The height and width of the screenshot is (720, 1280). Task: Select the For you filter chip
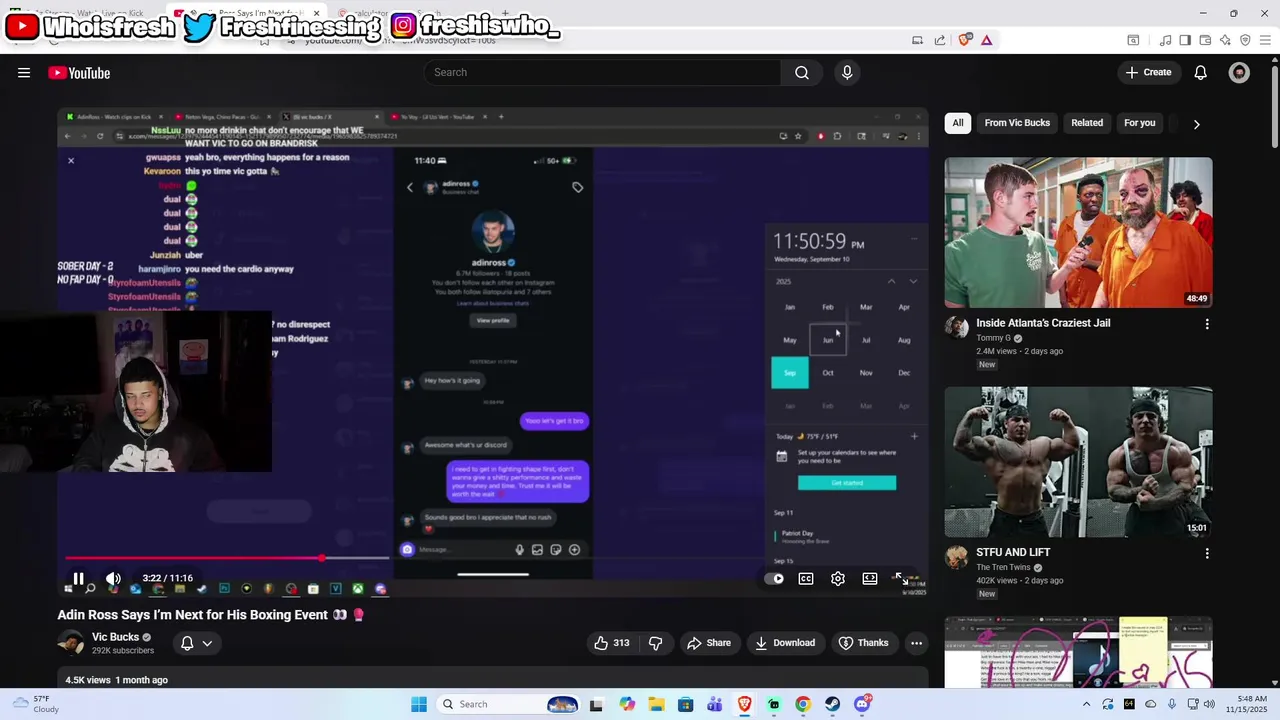point(1140,123)
